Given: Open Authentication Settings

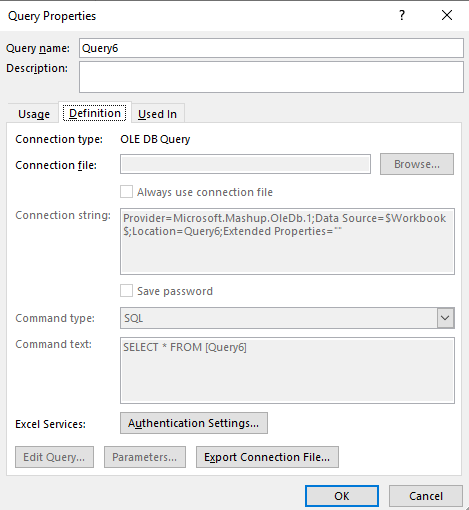Looking at the screenshot, I should click(194, 423).
